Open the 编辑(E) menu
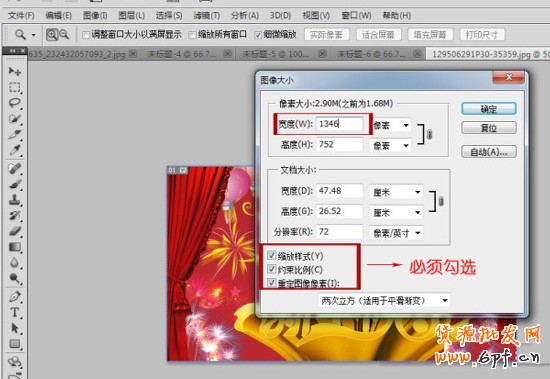 pyautogui.click(x=59, y=15)
